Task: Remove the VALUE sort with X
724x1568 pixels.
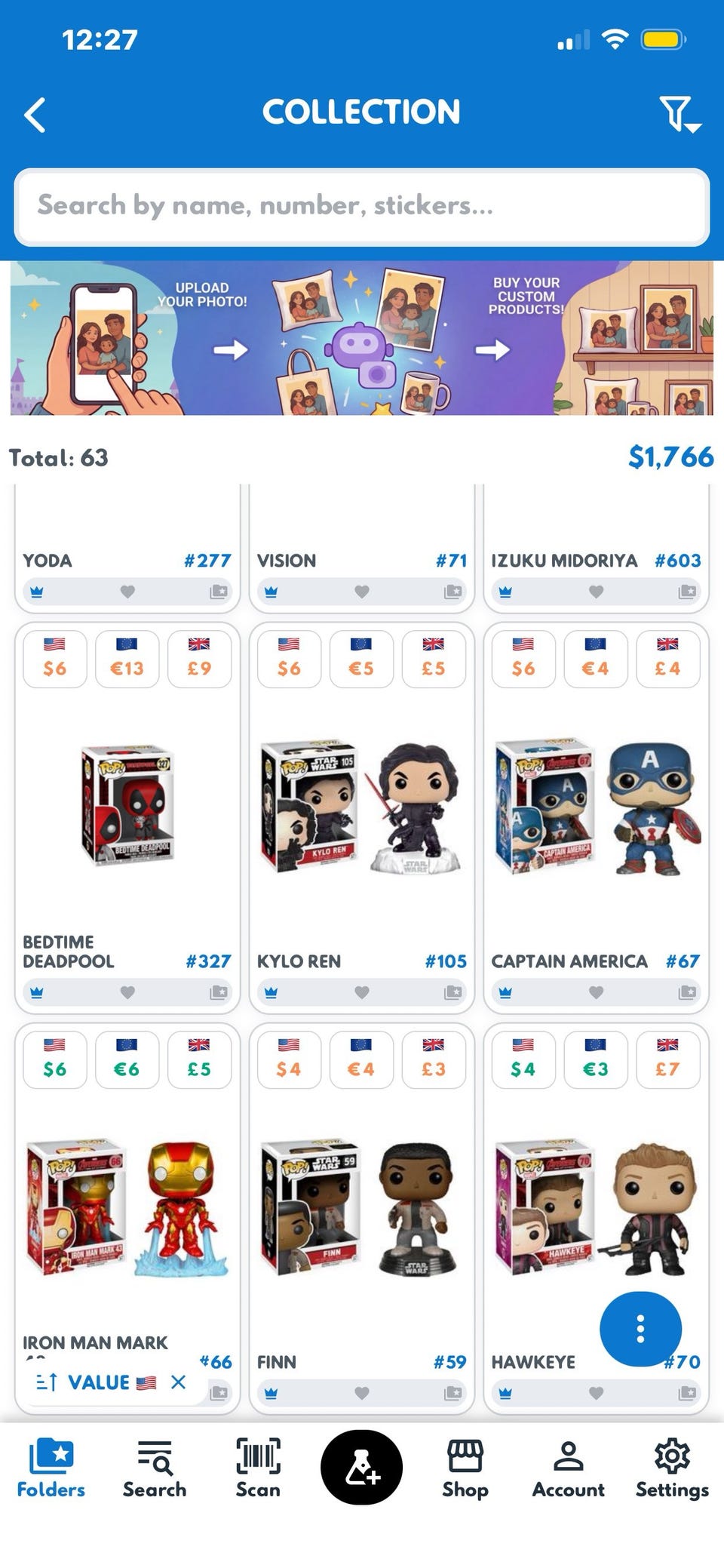Action: click(178, 1382)
